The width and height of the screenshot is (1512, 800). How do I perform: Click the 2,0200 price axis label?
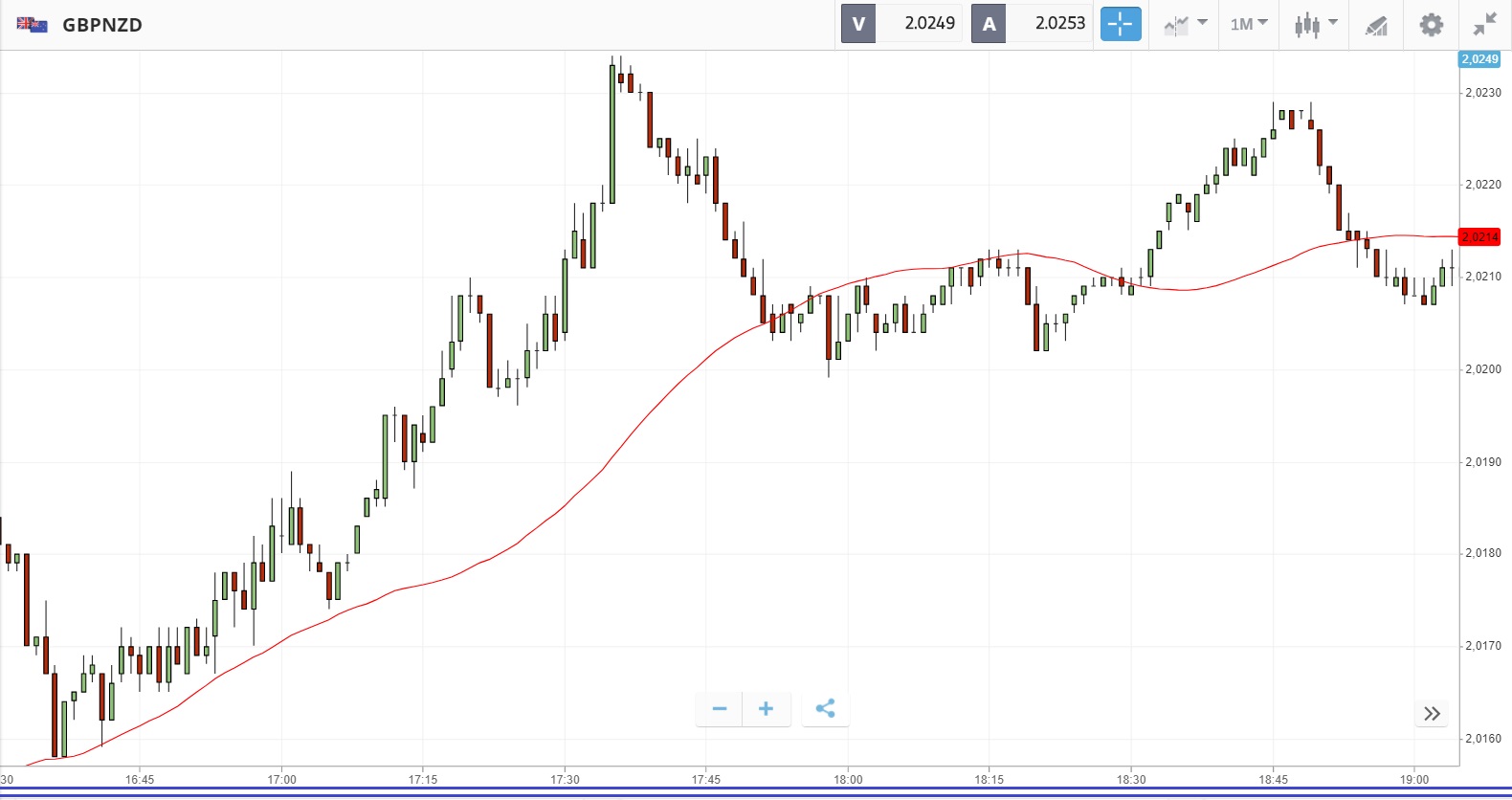click(1483, 369)
